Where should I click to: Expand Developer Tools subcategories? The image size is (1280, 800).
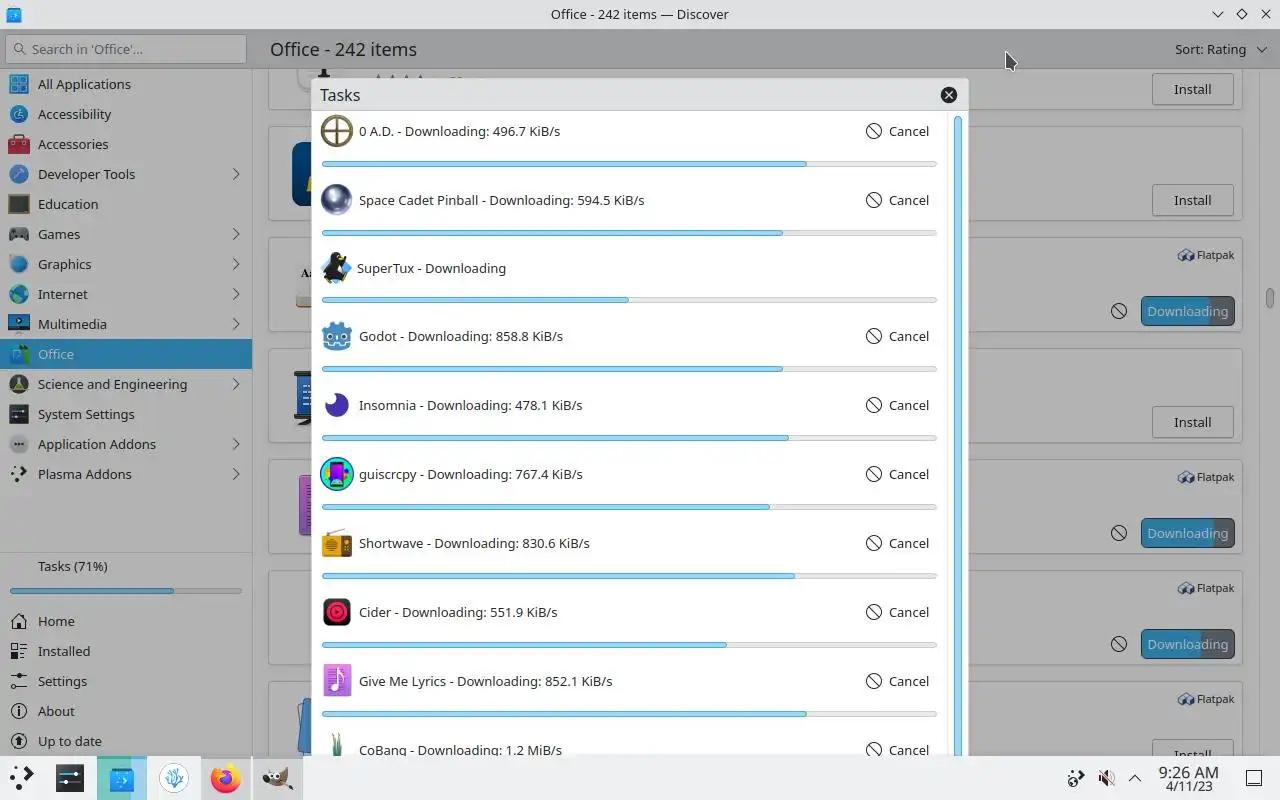tap(236, 174)
